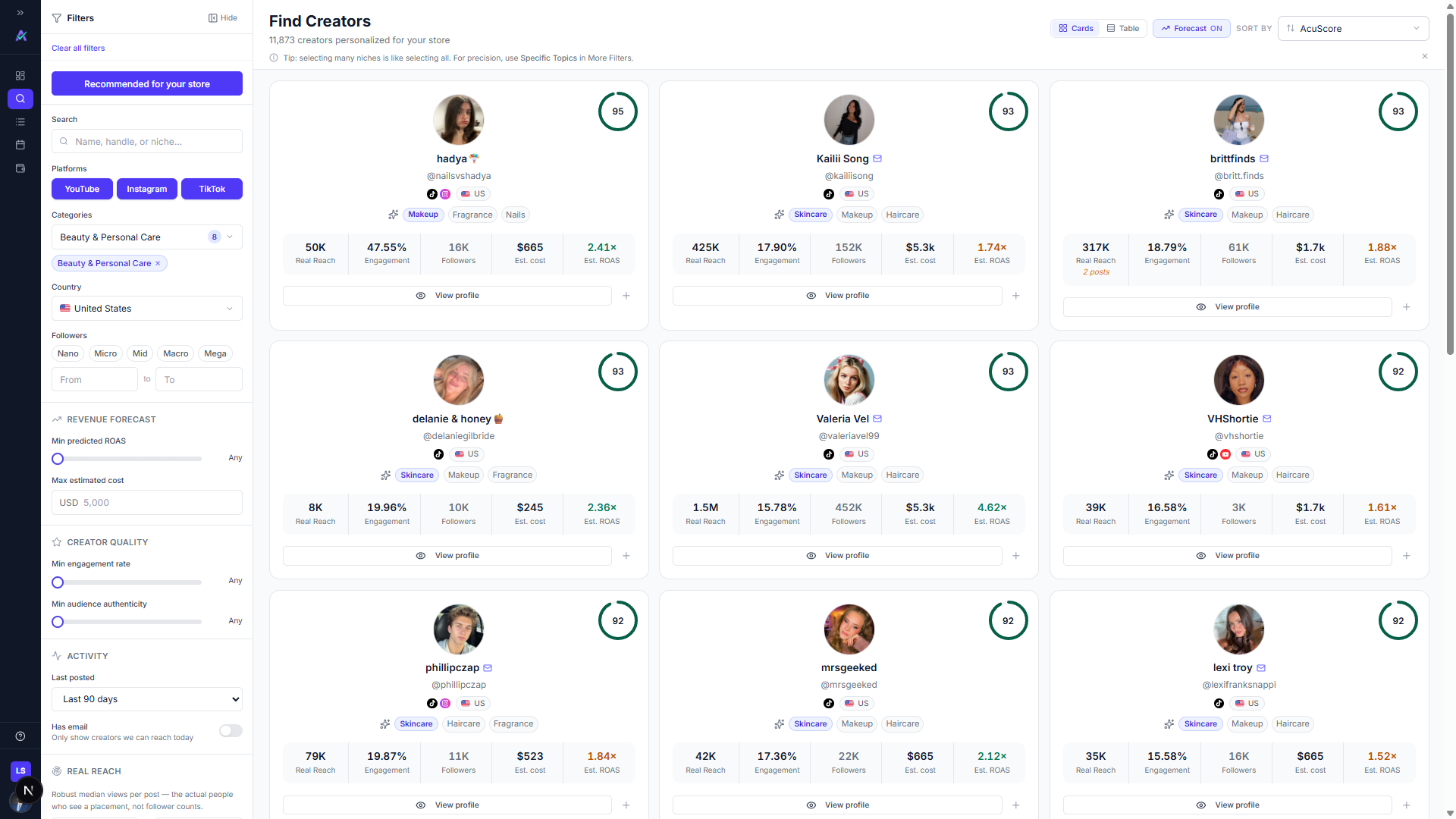Switch to Cards view

(x=1076, y=28)
